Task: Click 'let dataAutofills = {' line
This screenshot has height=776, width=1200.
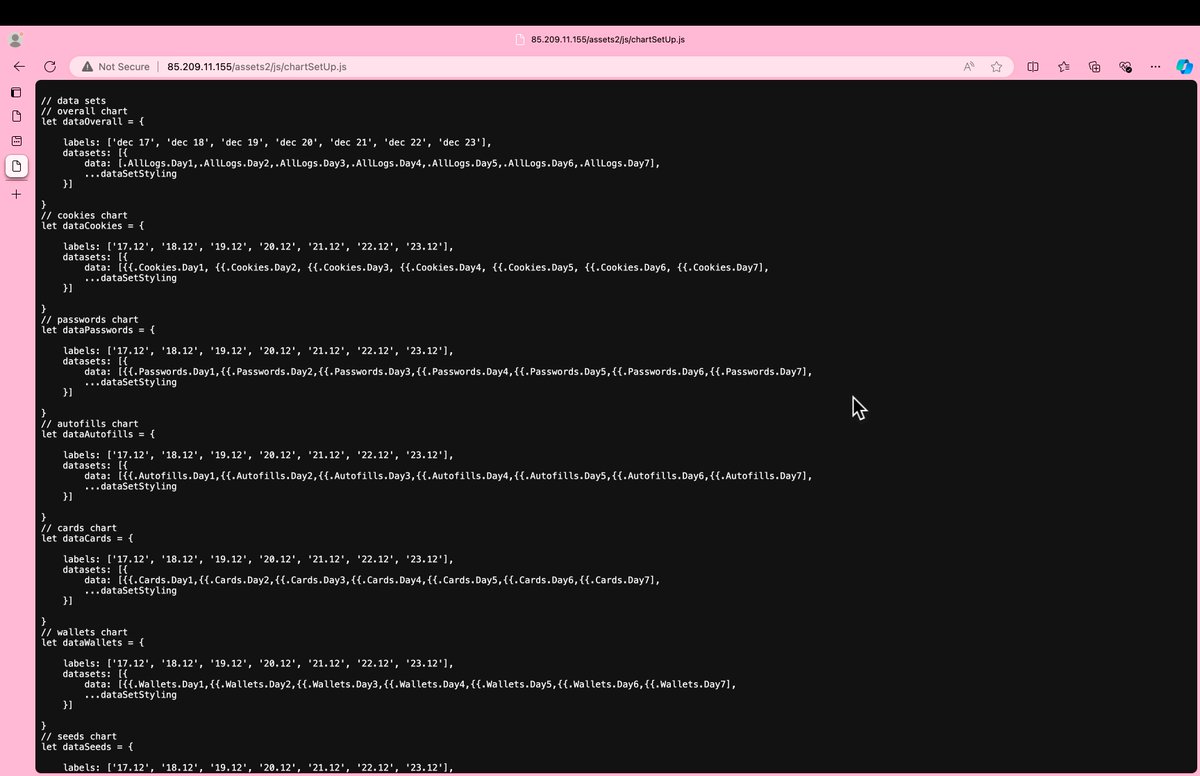Action: (x=98, y=434)
